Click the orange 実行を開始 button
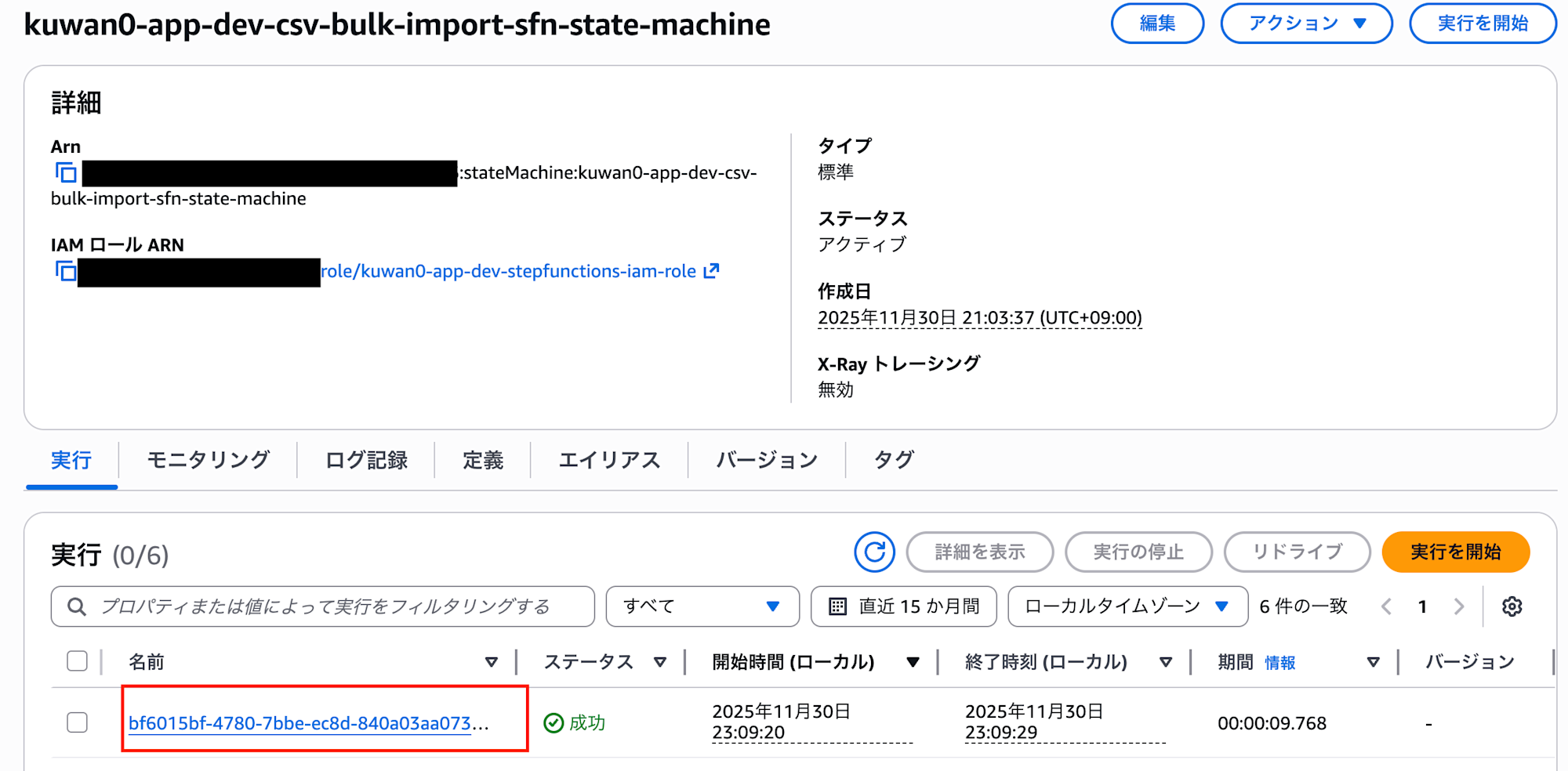This screenshot has width=1568, height=771. point(1455,552)
